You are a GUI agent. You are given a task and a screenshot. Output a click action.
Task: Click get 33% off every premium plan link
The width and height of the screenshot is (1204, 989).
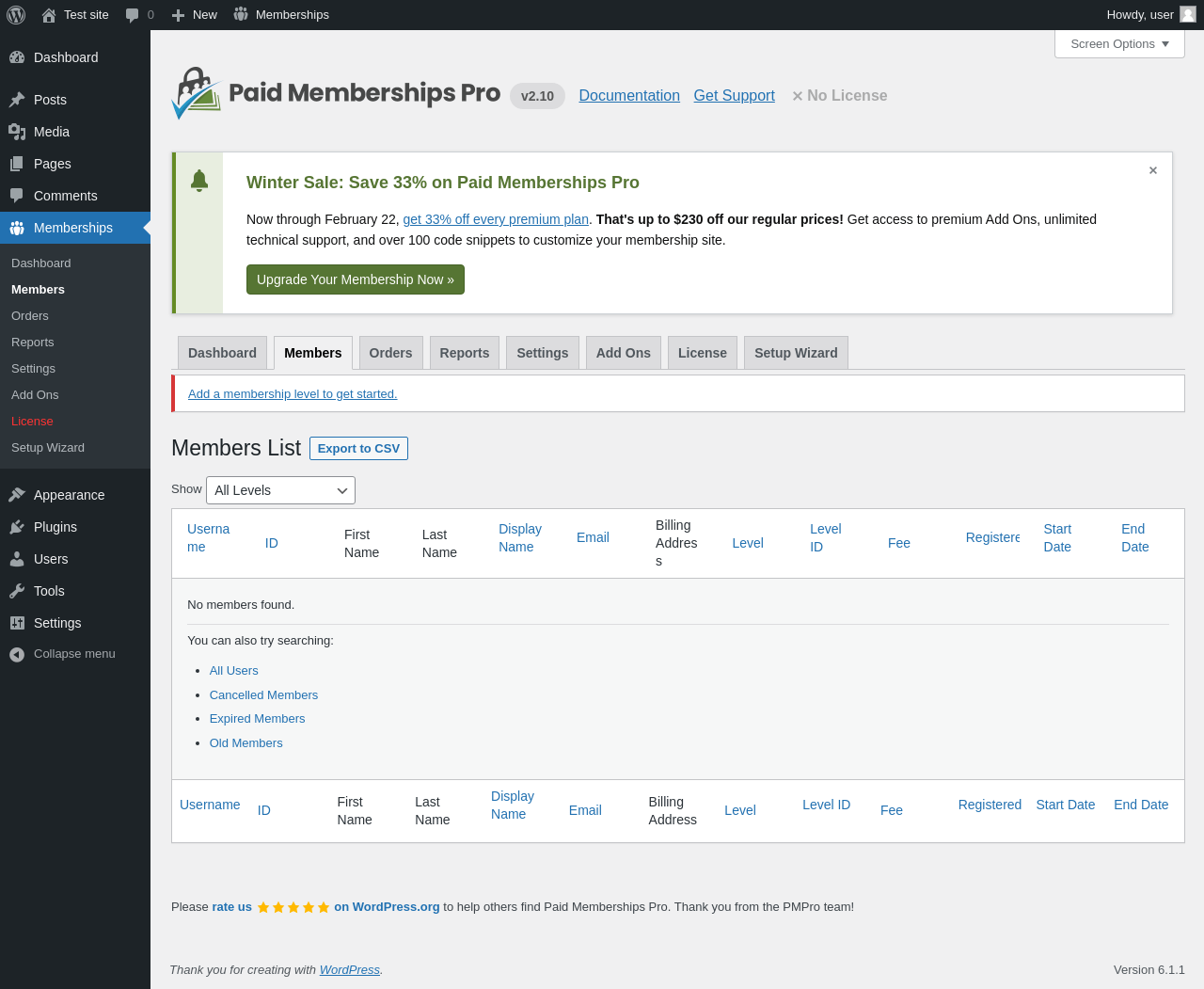pyautogui.click(x=496, y=219)
